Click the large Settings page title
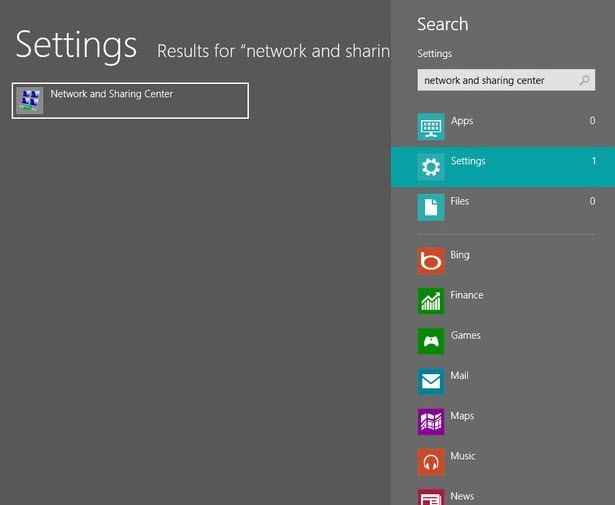 76,46
